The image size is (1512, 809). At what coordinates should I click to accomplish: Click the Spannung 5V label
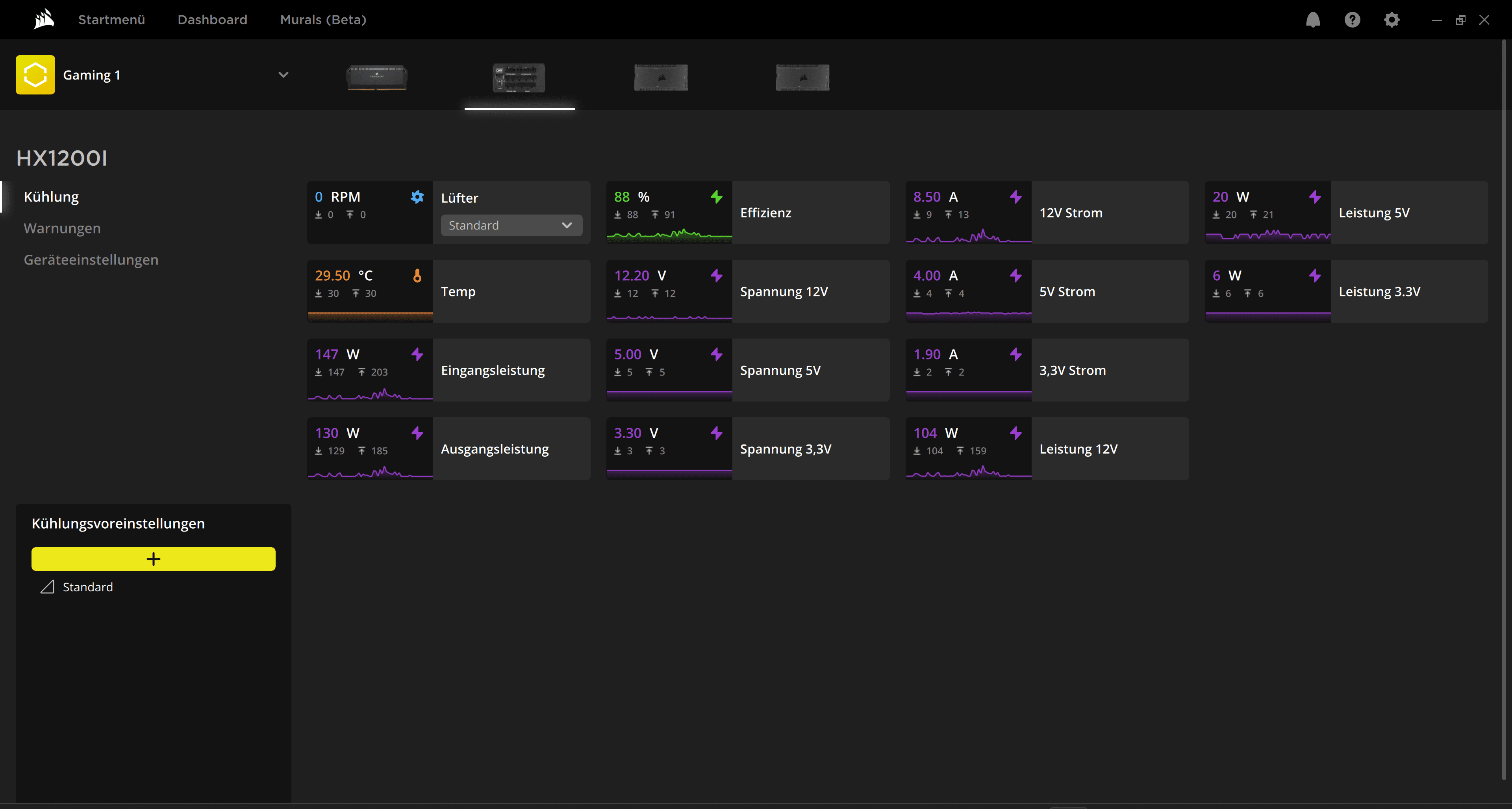point(780,370)
